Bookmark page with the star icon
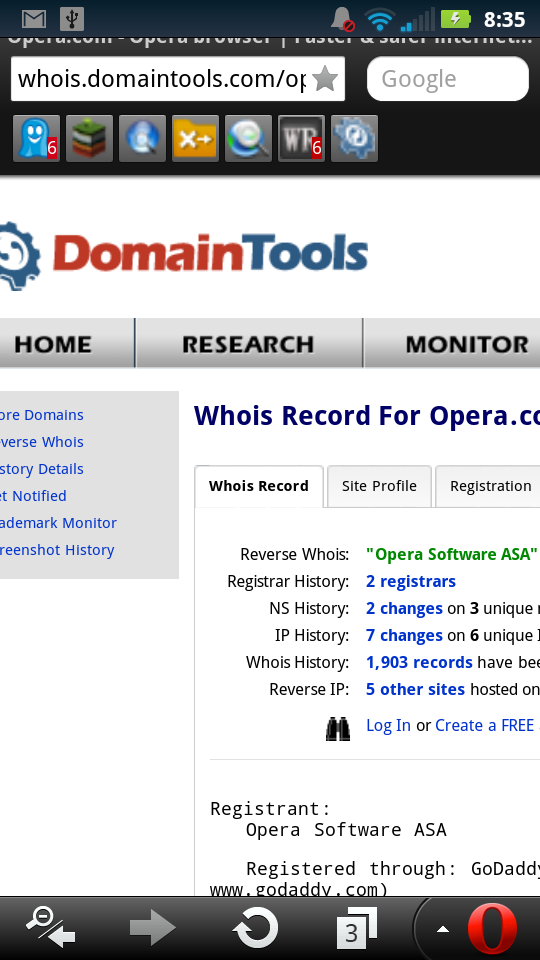The width and height of the screenshot is (540, 960). tap(325, 79)
